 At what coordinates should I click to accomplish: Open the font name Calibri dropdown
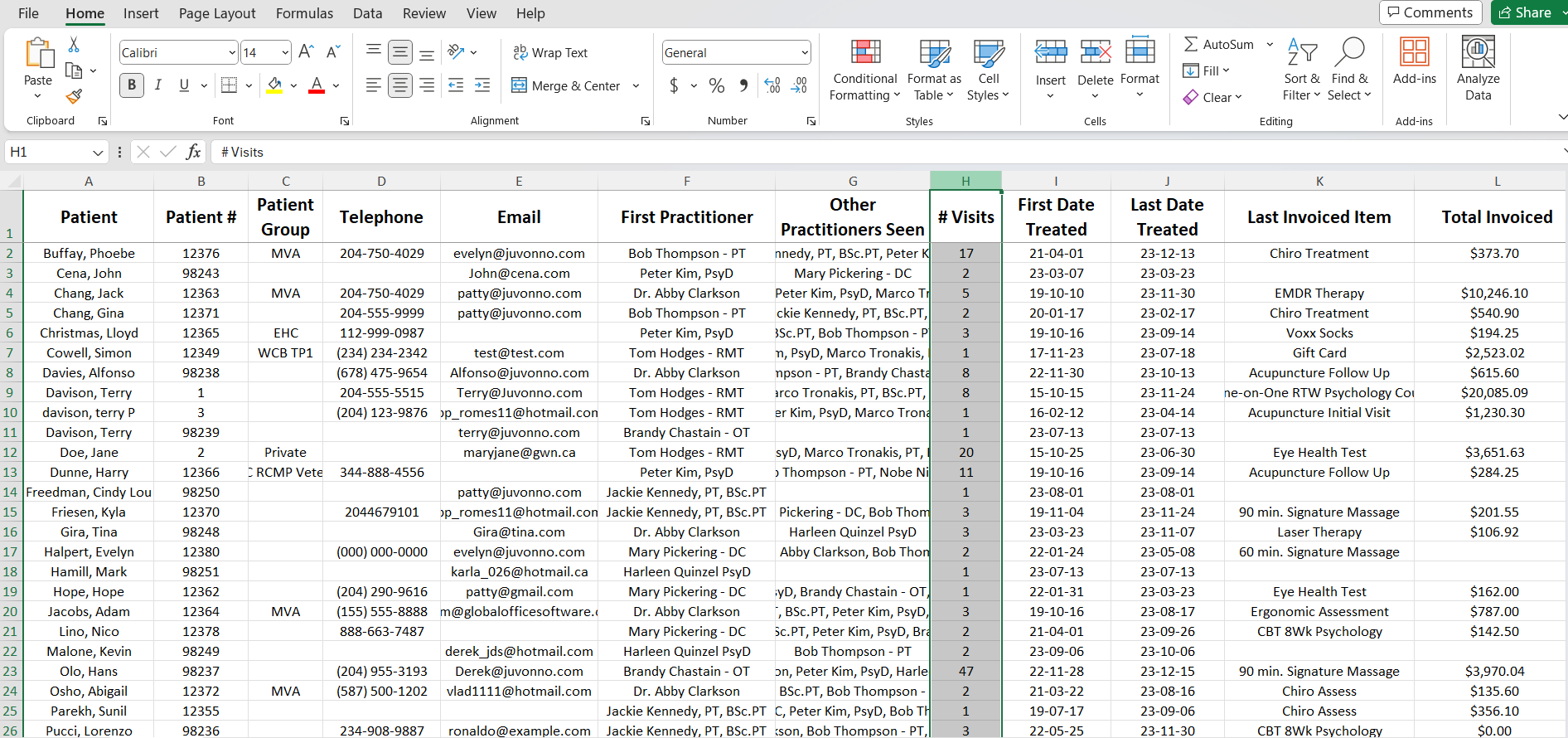point(232,53)
